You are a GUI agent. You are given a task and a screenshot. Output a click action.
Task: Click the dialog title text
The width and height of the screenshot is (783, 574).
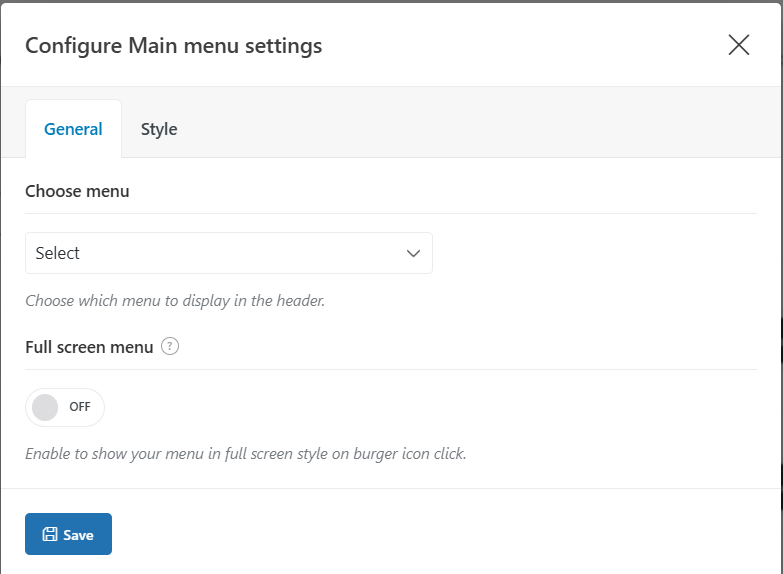tap(173, 45)
